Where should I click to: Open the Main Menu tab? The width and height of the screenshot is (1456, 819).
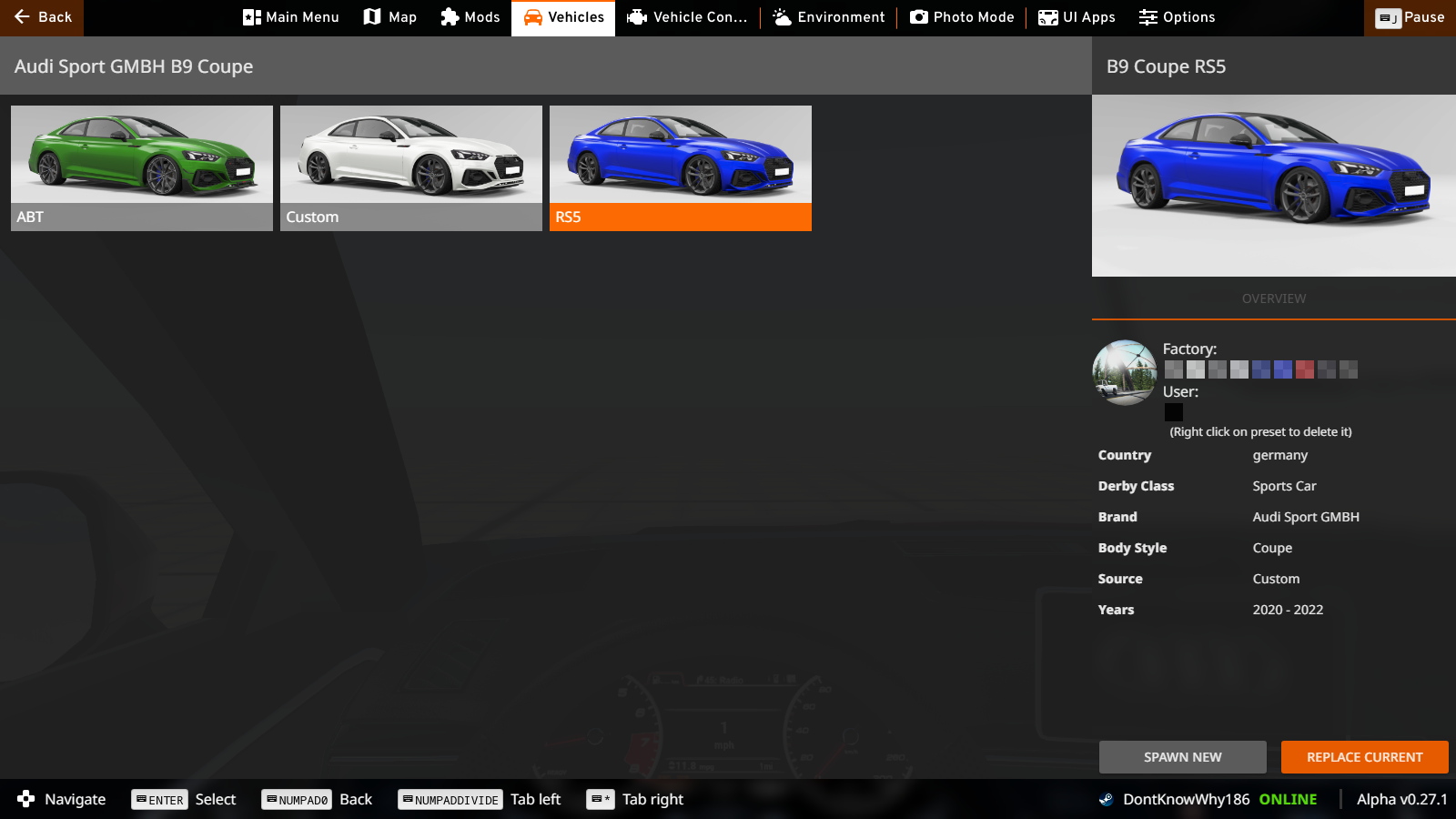290,17
